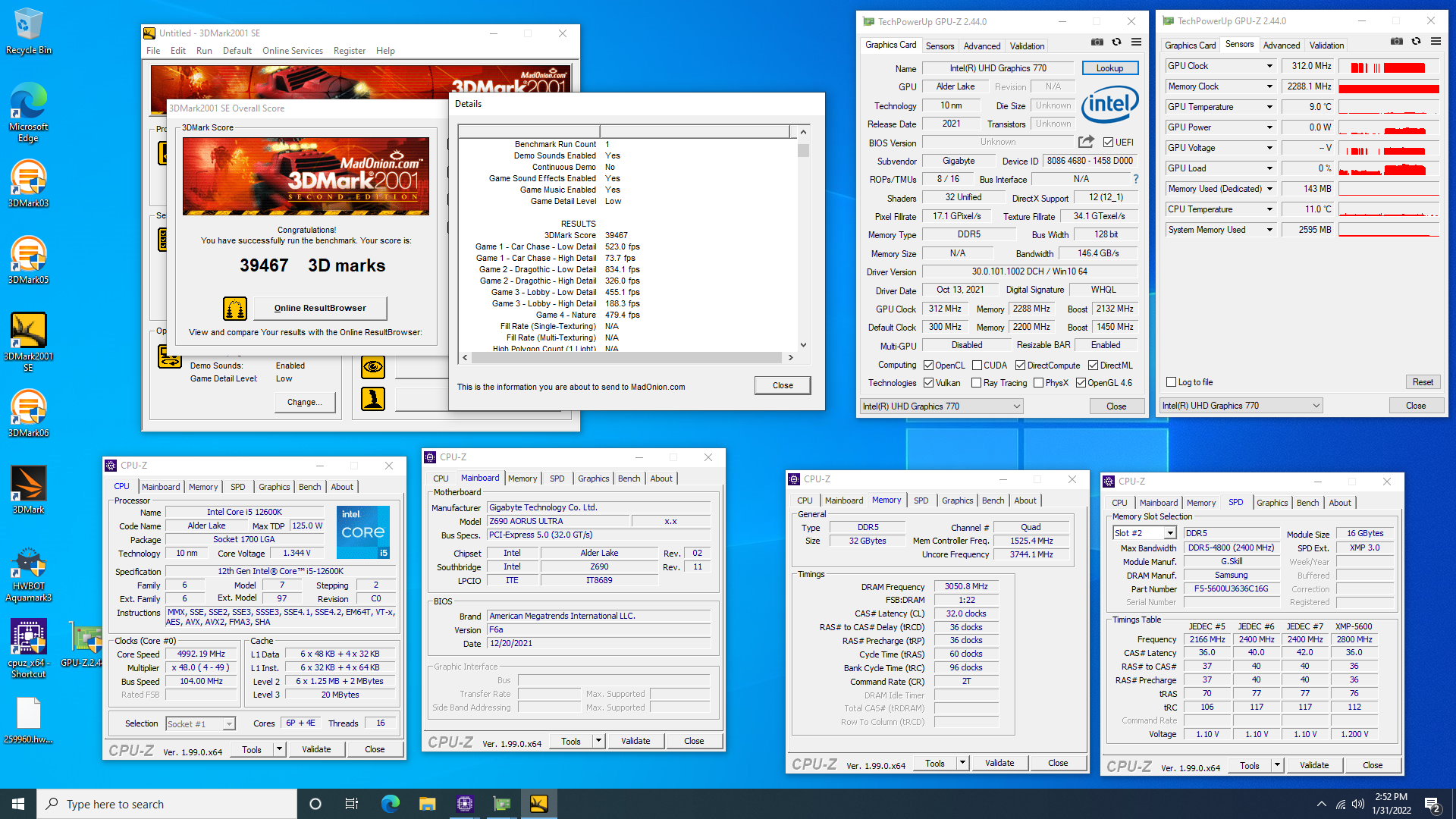1456x819 pixels.
Task: Click the eye icon in 3DMark2001 window
Action: (x=372, y=367)
